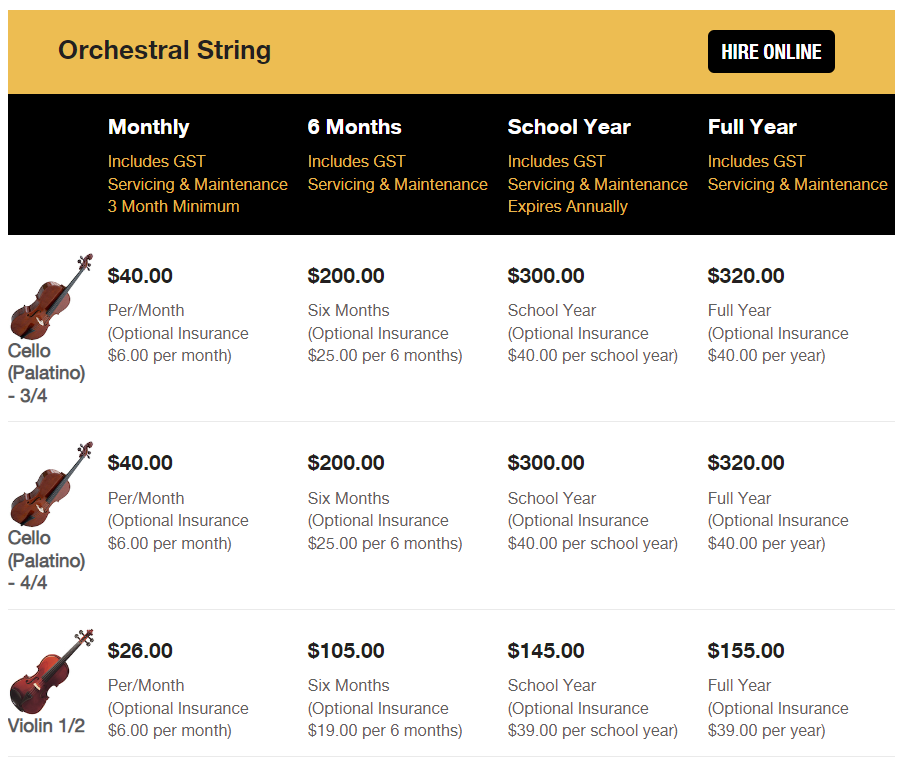Click the Cello (Palatino) - 3/4 label
Viewport: 900px width, 770px height.
pyautogui.click(x=46, y=373)
